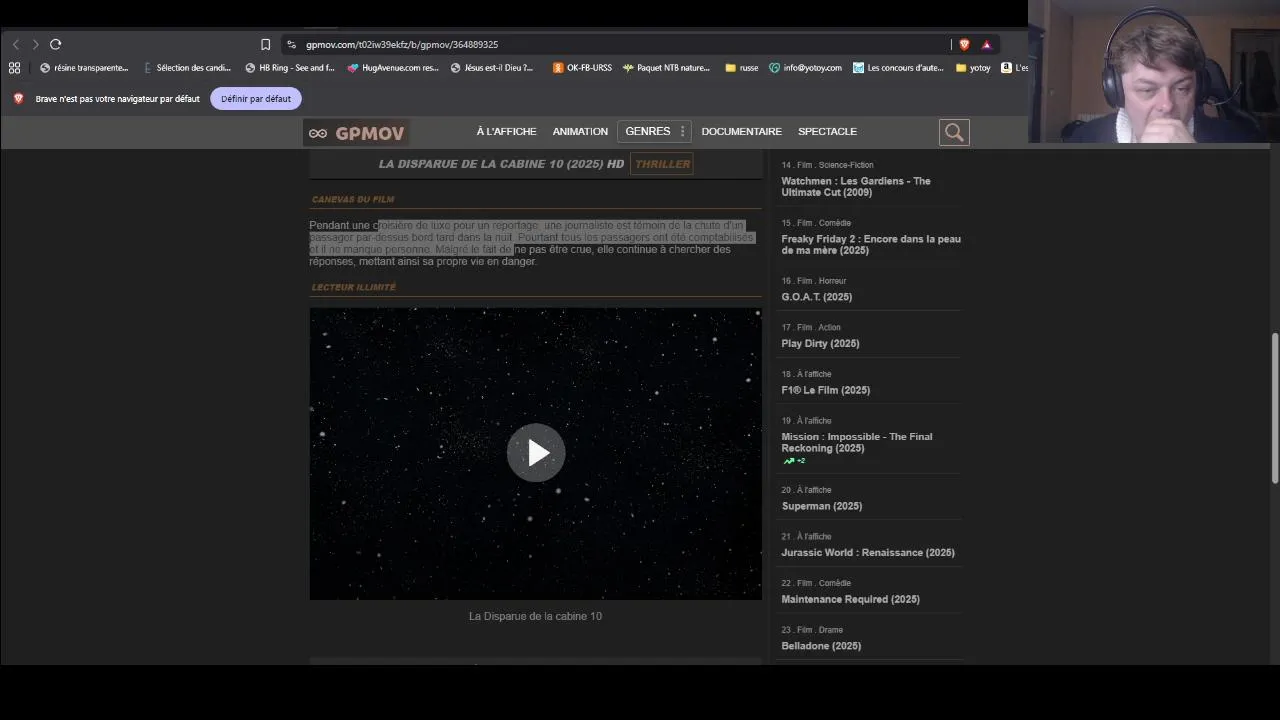Viewport: 1280px width, 720px height.
Task: Click the GPMOV infinity logo
Action: point(357,132)
